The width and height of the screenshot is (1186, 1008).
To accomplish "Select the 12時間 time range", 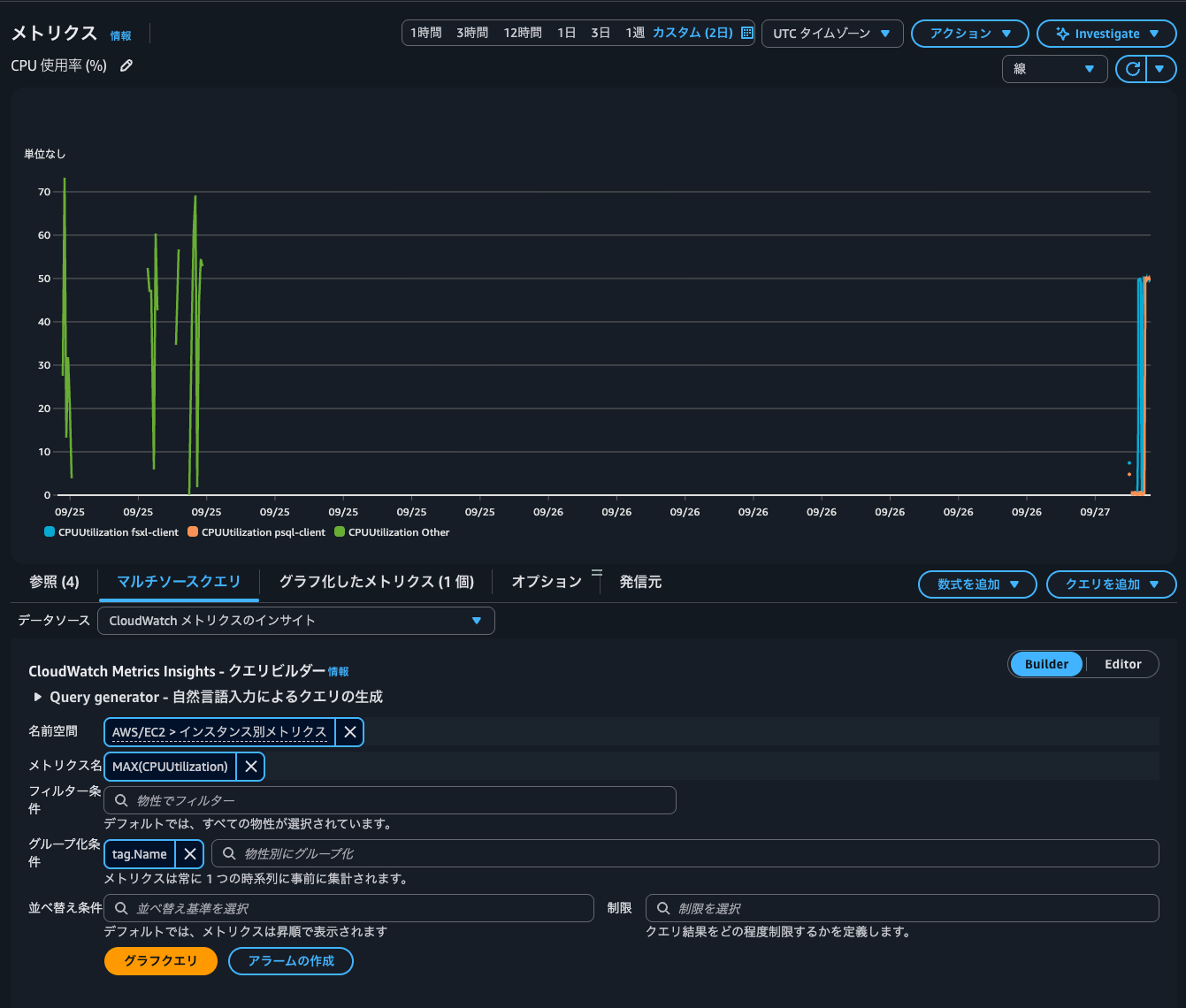I will click(x=523, y=33).
